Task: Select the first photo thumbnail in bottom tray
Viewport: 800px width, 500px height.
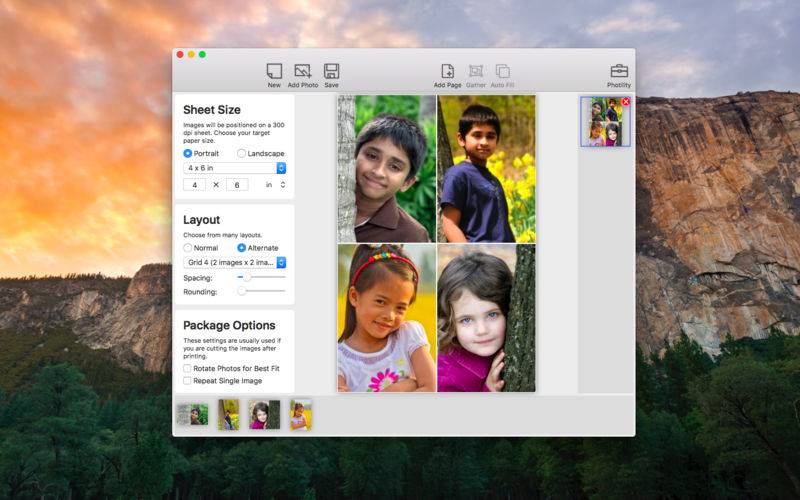Action: (x=192, y=415)
